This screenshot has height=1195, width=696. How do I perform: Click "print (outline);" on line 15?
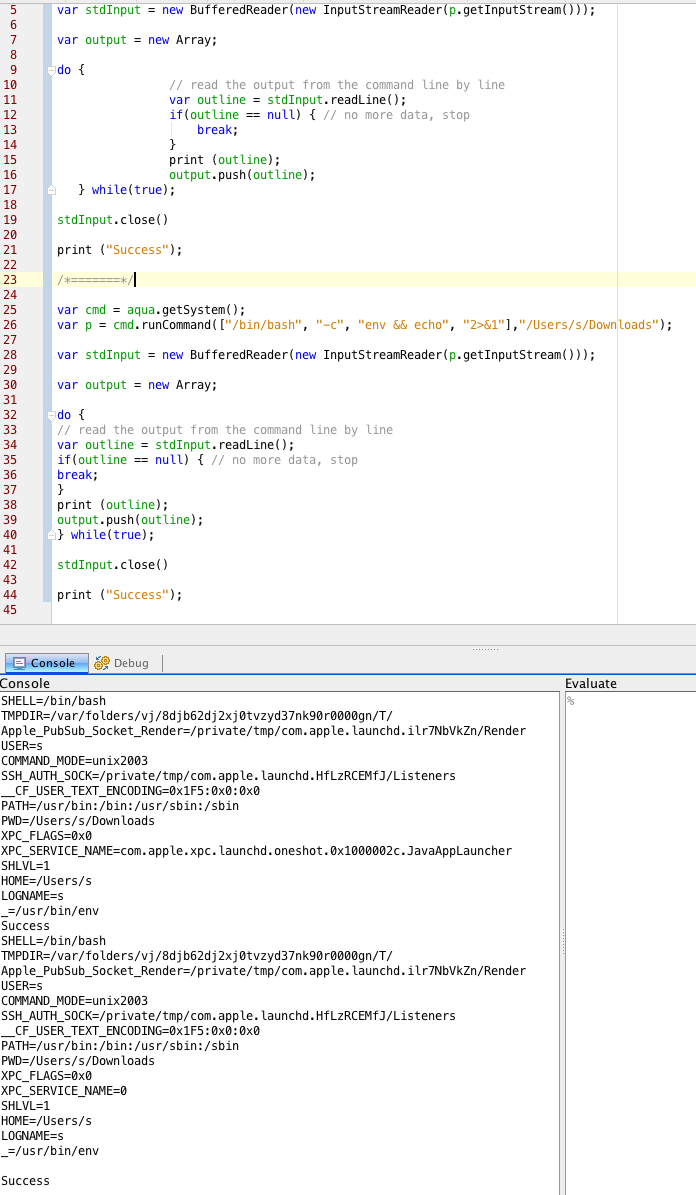pyautogui.click(x=225, y=159)
